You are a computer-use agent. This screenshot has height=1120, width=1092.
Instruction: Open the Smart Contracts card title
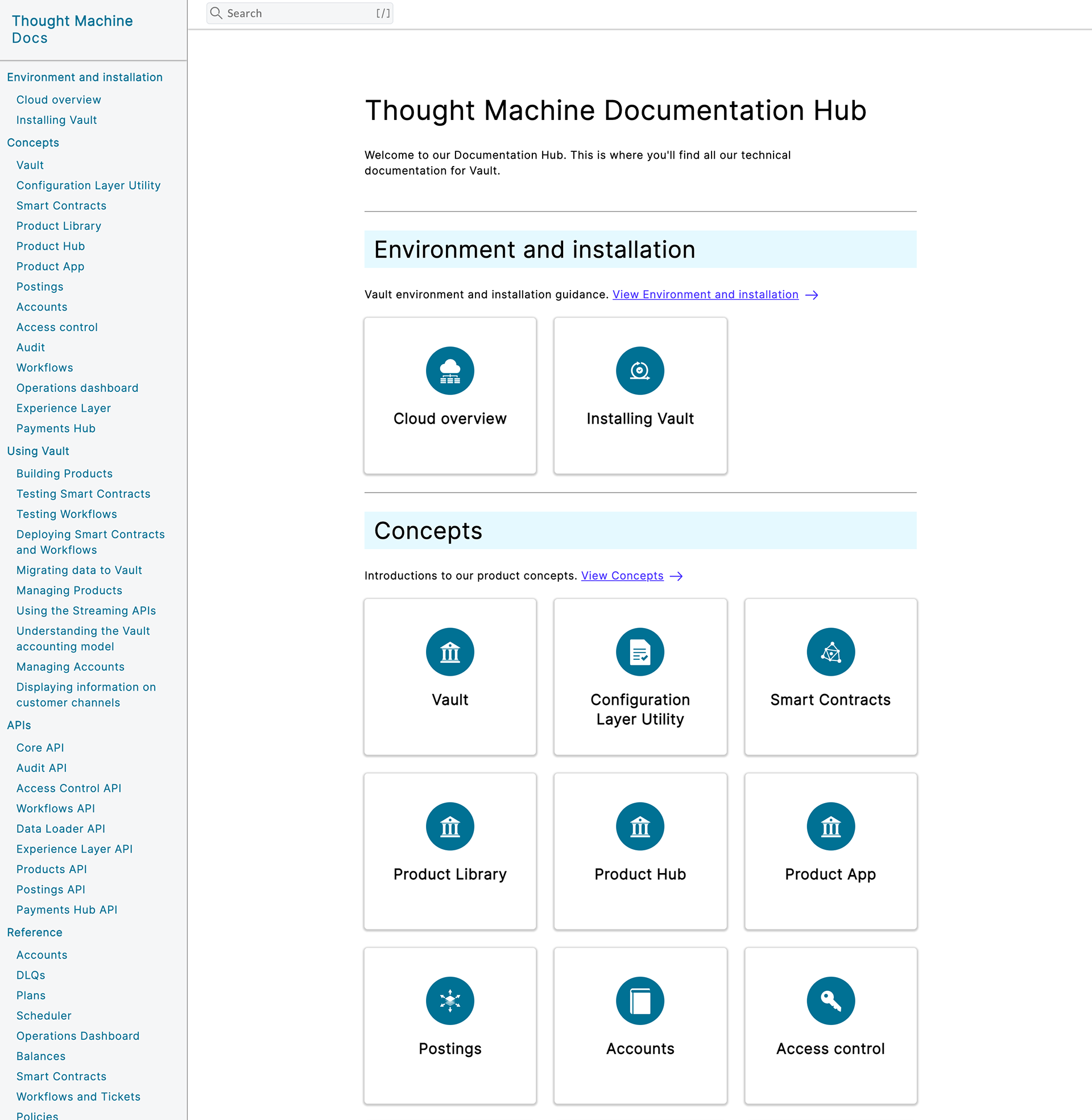830,700
